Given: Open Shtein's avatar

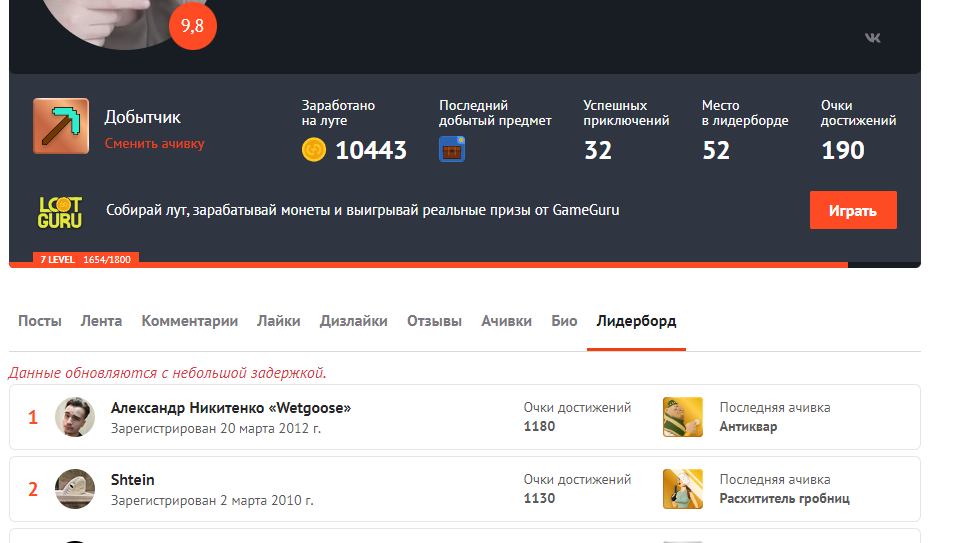Looking at the screenshot, I should (x=75, y=489).
